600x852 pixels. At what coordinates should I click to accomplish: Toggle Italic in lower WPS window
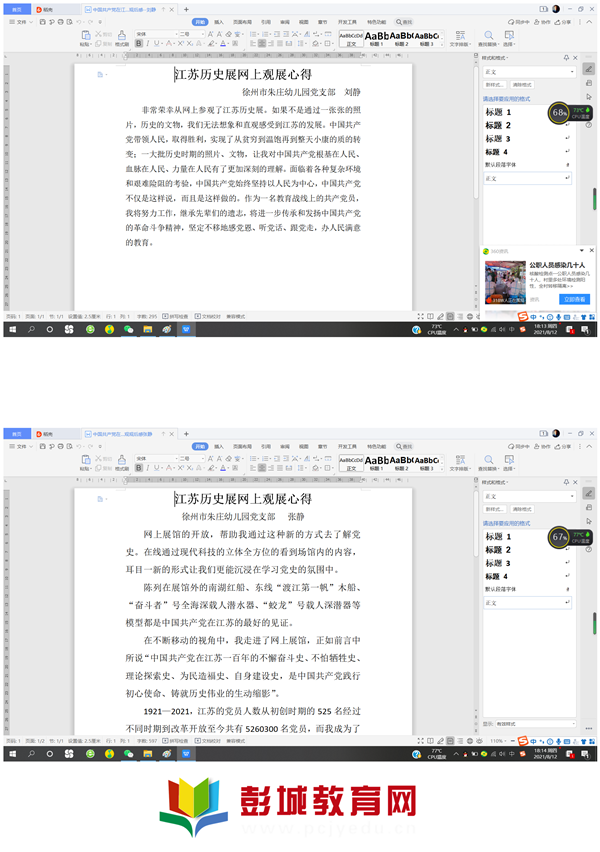pyautogui.click(x=148, y=467)
